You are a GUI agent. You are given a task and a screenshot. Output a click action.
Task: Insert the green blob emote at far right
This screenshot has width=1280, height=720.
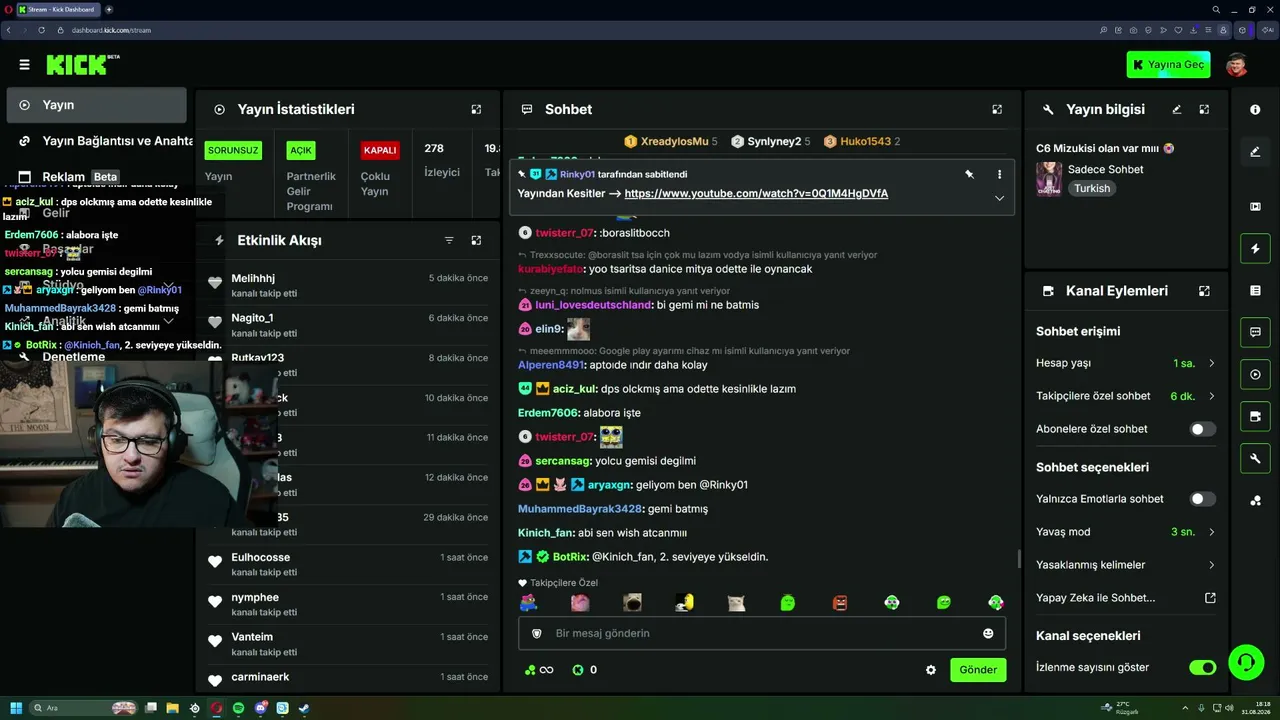pos(996,602)
